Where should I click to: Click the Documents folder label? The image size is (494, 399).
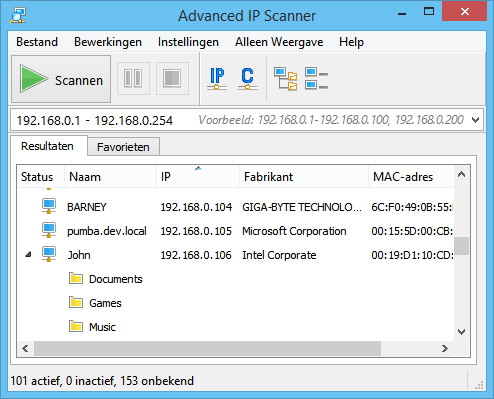pos(116,279)
